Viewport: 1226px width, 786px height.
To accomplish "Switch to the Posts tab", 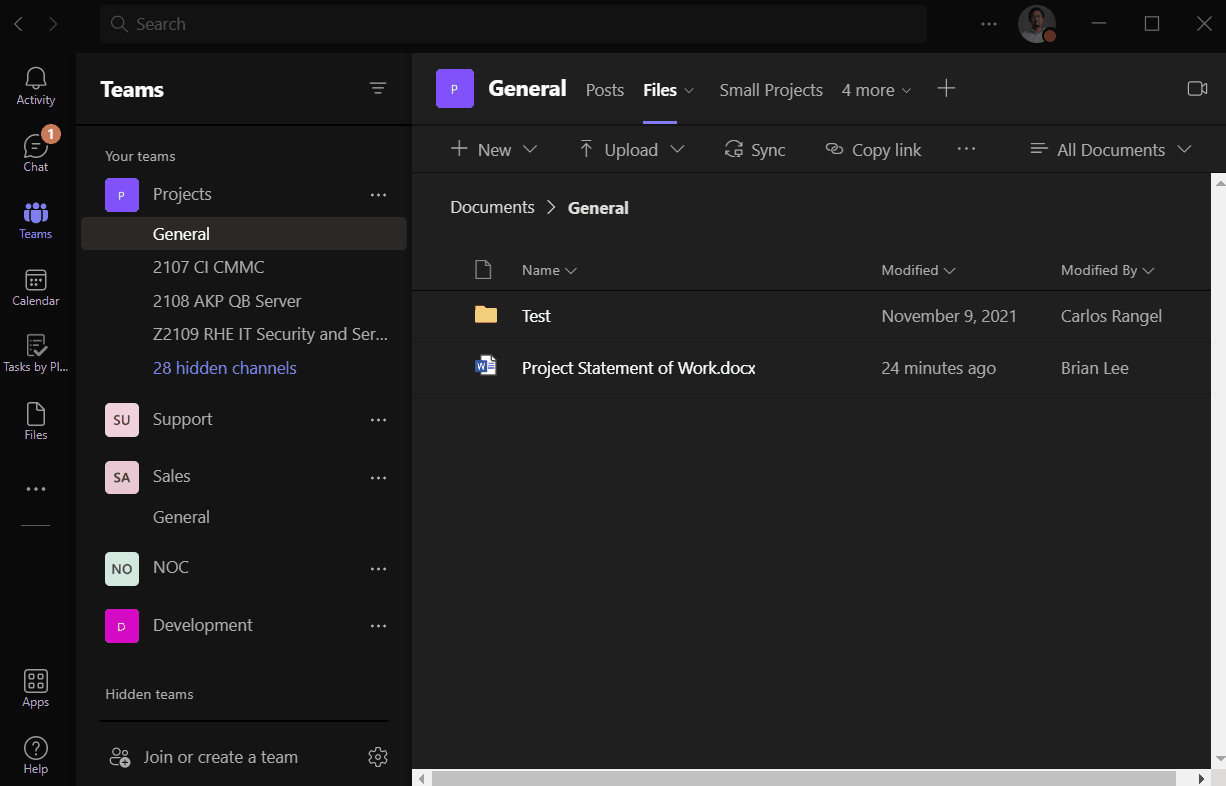I will click(604, 90).
